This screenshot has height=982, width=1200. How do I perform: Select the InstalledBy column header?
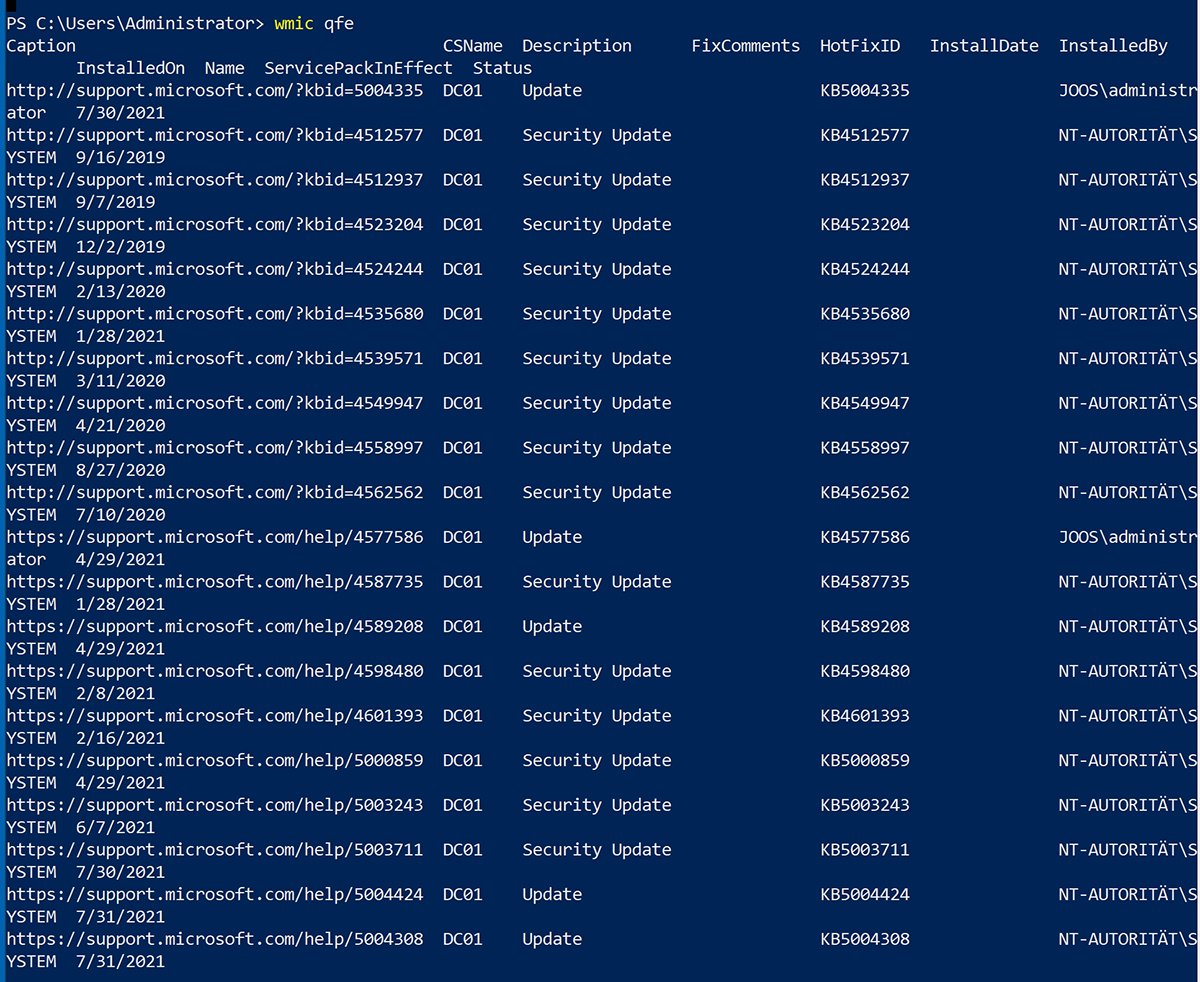click(1112, 45)
